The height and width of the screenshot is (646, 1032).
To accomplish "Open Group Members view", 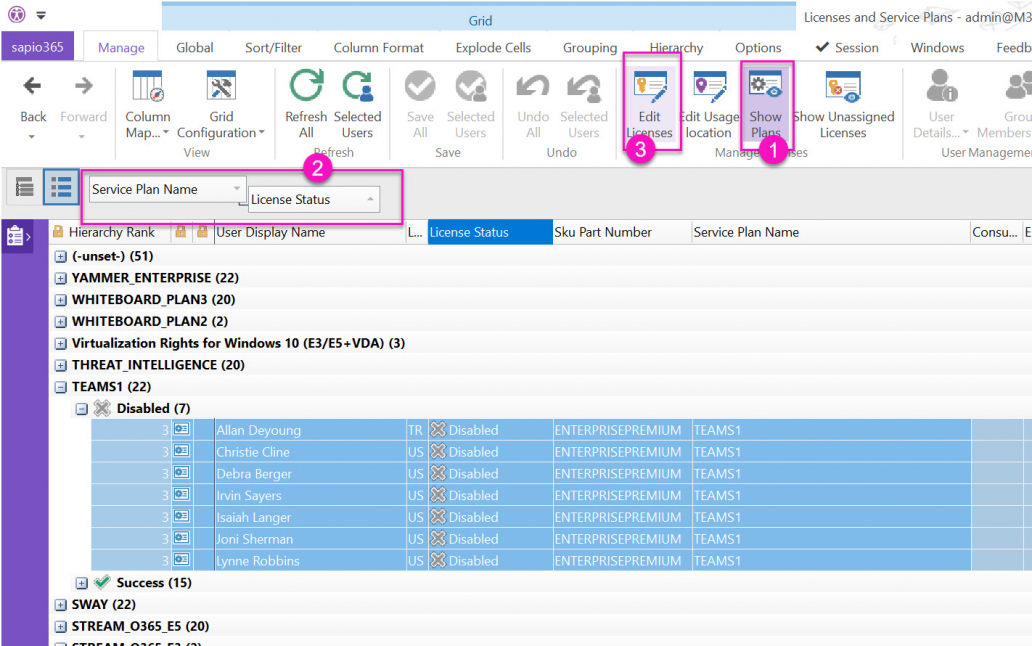I will 1004,105.
